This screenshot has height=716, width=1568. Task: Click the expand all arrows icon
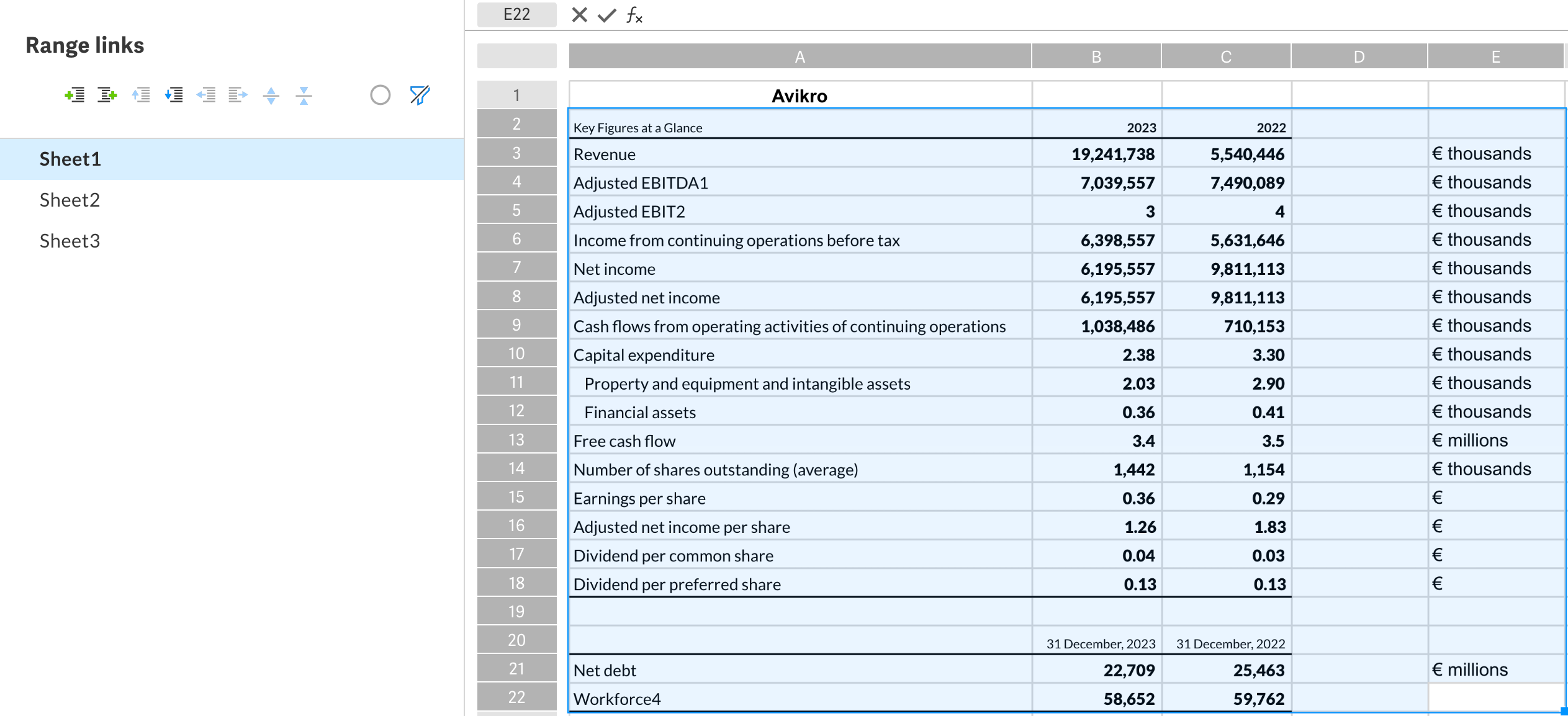[271, 95]
